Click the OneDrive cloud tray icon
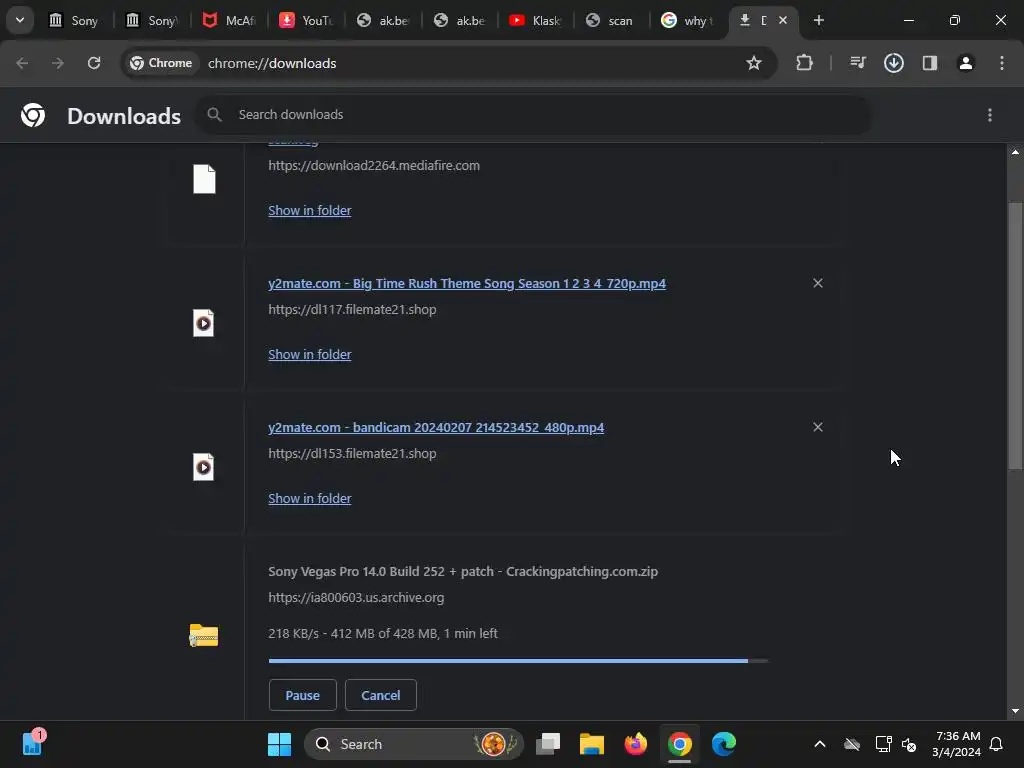This screenshot has width=1024, height=768. [852, 744]
